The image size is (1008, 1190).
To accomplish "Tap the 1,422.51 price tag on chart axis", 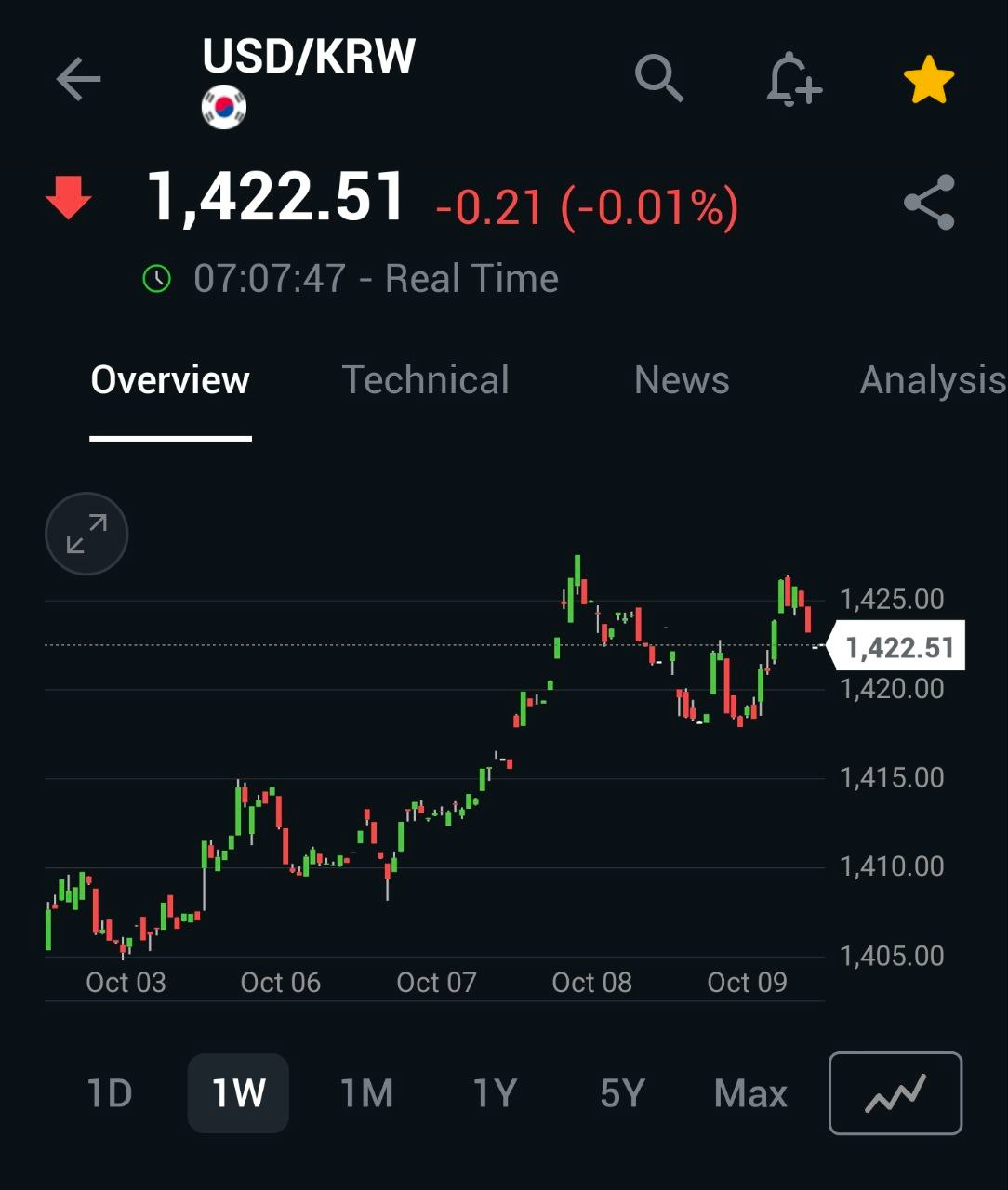I will [894, 646].
